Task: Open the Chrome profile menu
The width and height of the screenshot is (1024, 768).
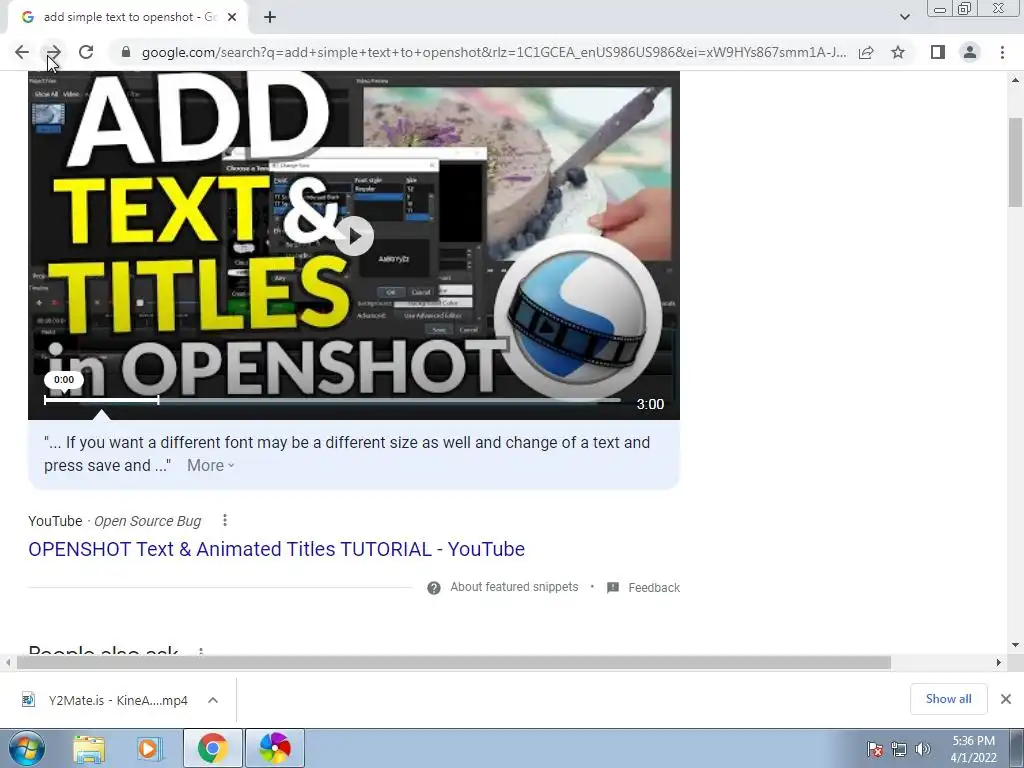Action: [970, 52]
